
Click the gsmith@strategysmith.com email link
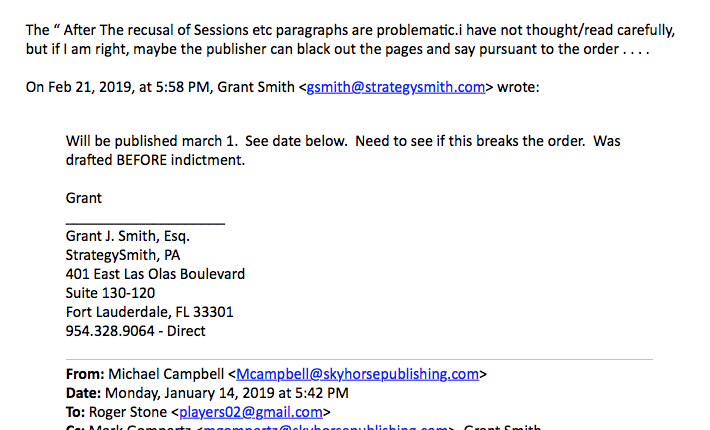(397, 87)
